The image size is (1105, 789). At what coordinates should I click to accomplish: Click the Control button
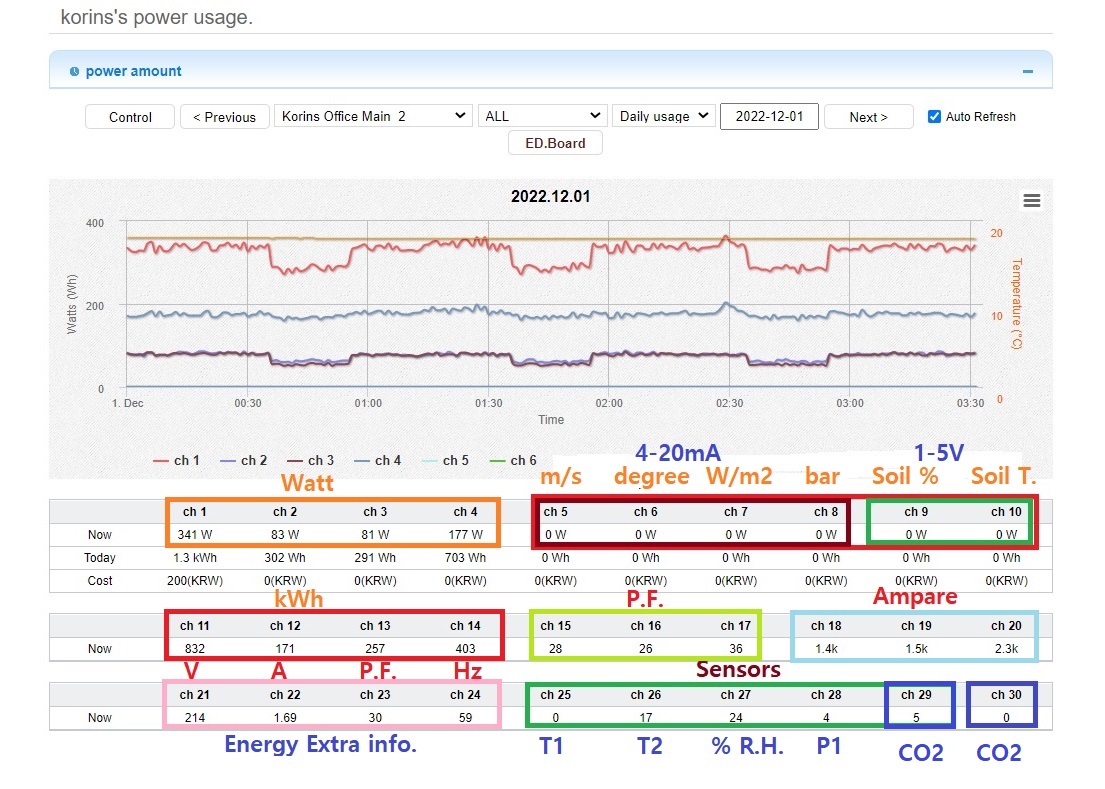130,117
